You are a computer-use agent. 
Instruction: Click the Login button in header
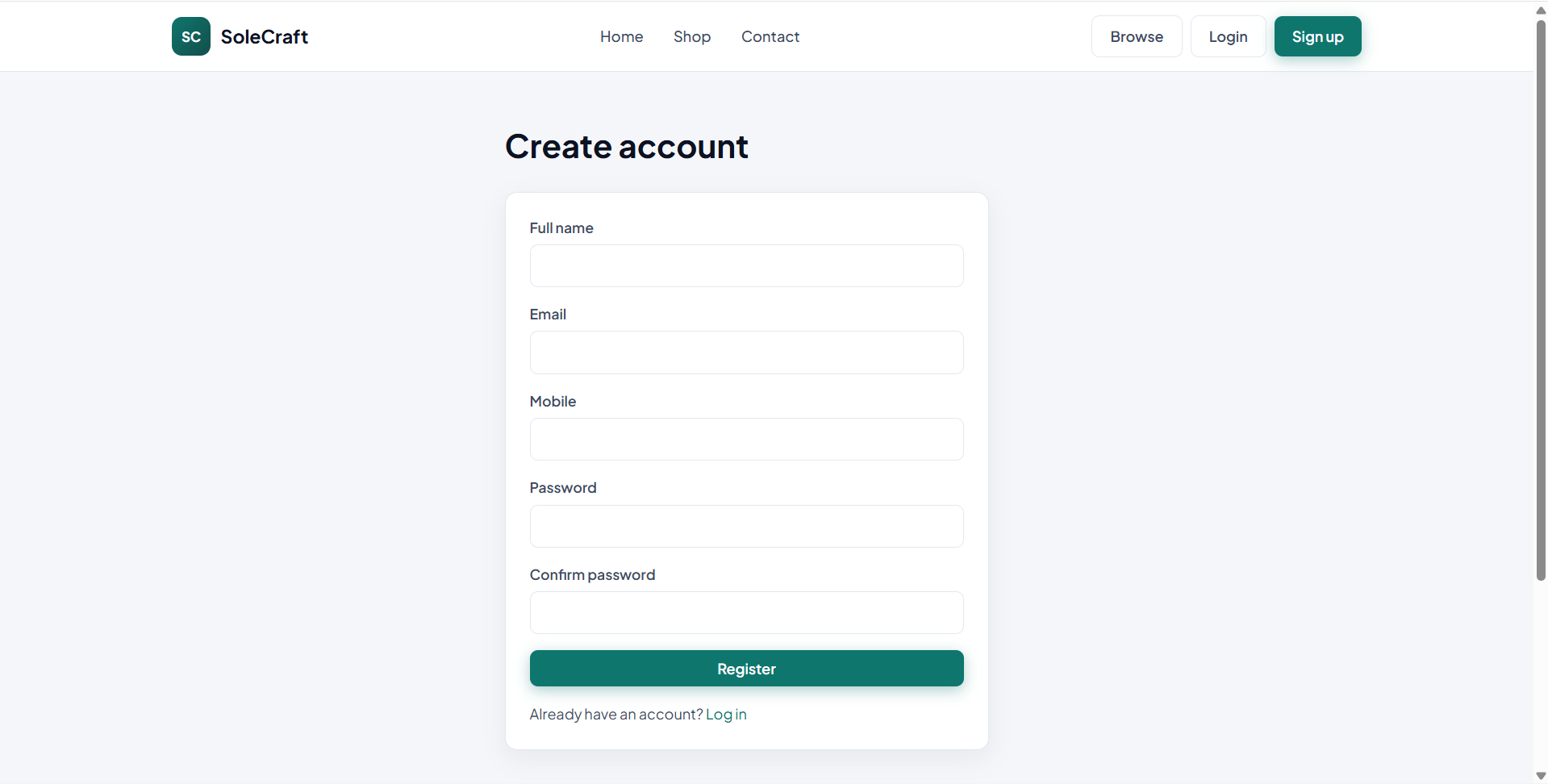pyautogui.click(x=1228, y=36)
